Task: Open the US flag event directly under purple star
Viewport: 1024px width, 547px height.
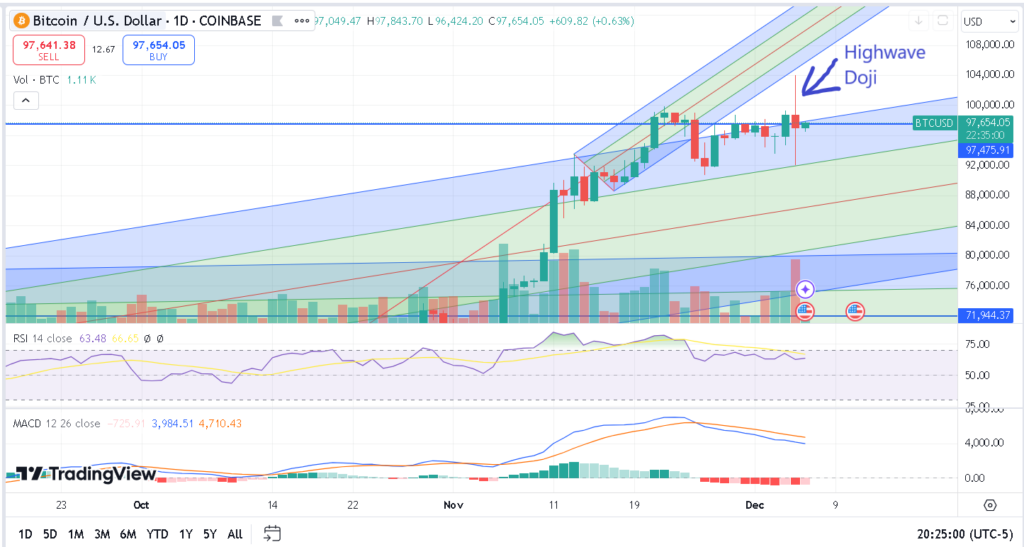Action: pos(805,311)
